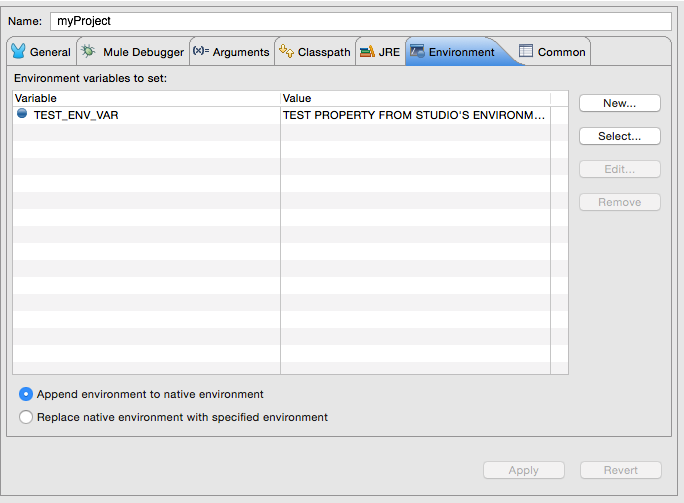
Task: Click the New... button
Action: (619, 103)
